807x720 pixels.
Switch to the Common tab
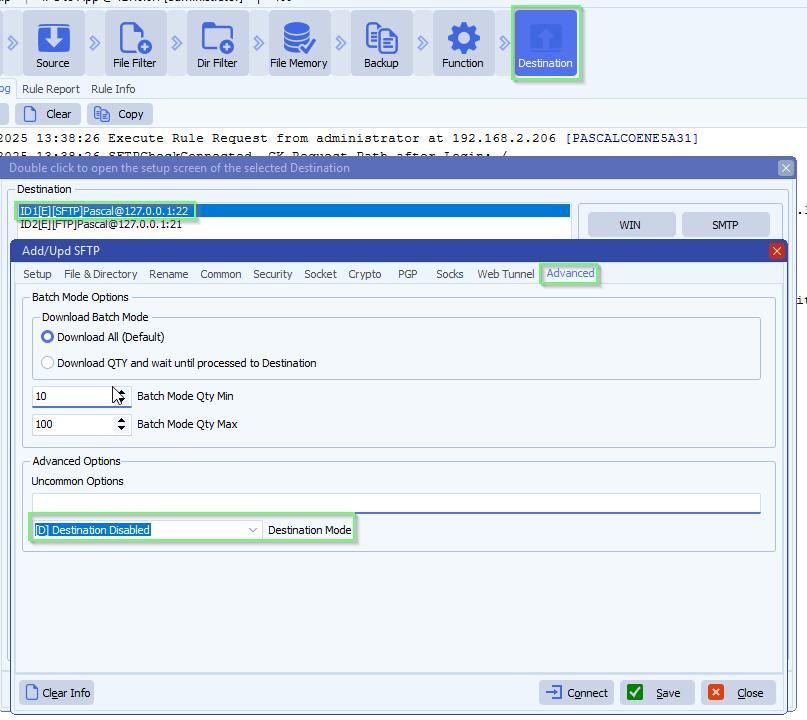(x=221, y=274)
